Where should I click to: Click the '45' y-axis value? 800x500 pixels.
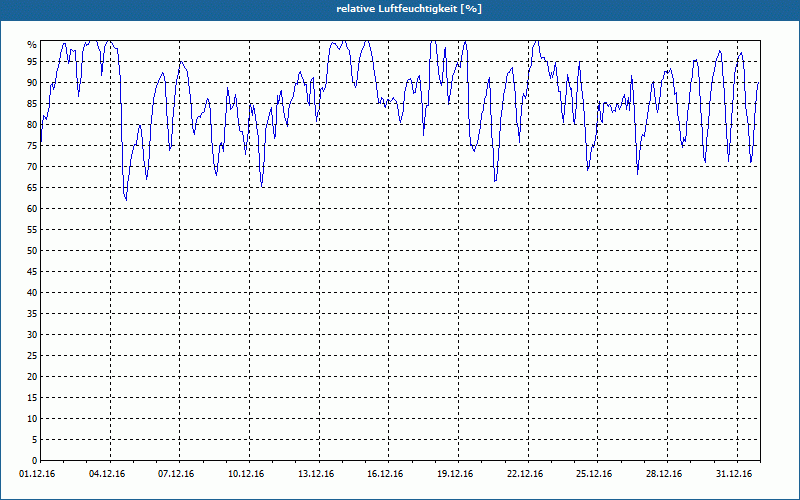[32, 271]
